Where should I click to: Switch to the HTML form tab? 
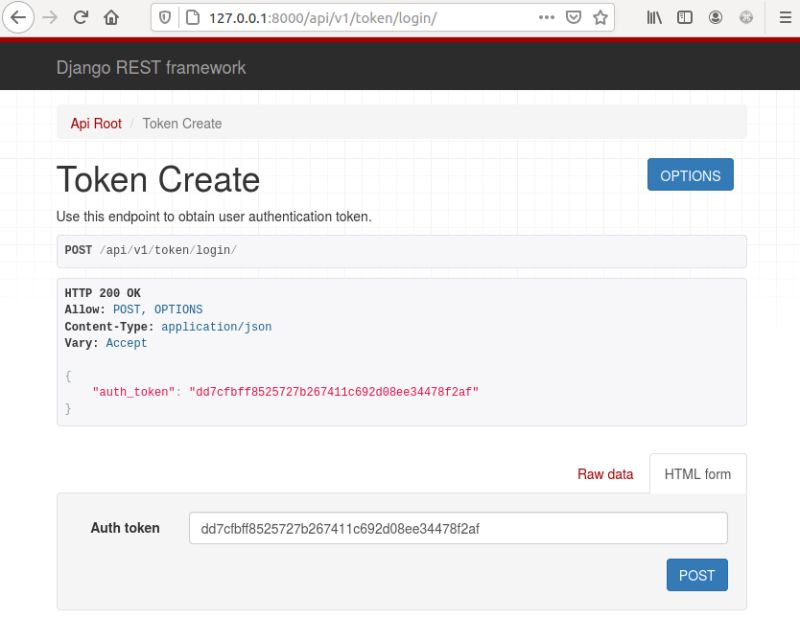698,474
